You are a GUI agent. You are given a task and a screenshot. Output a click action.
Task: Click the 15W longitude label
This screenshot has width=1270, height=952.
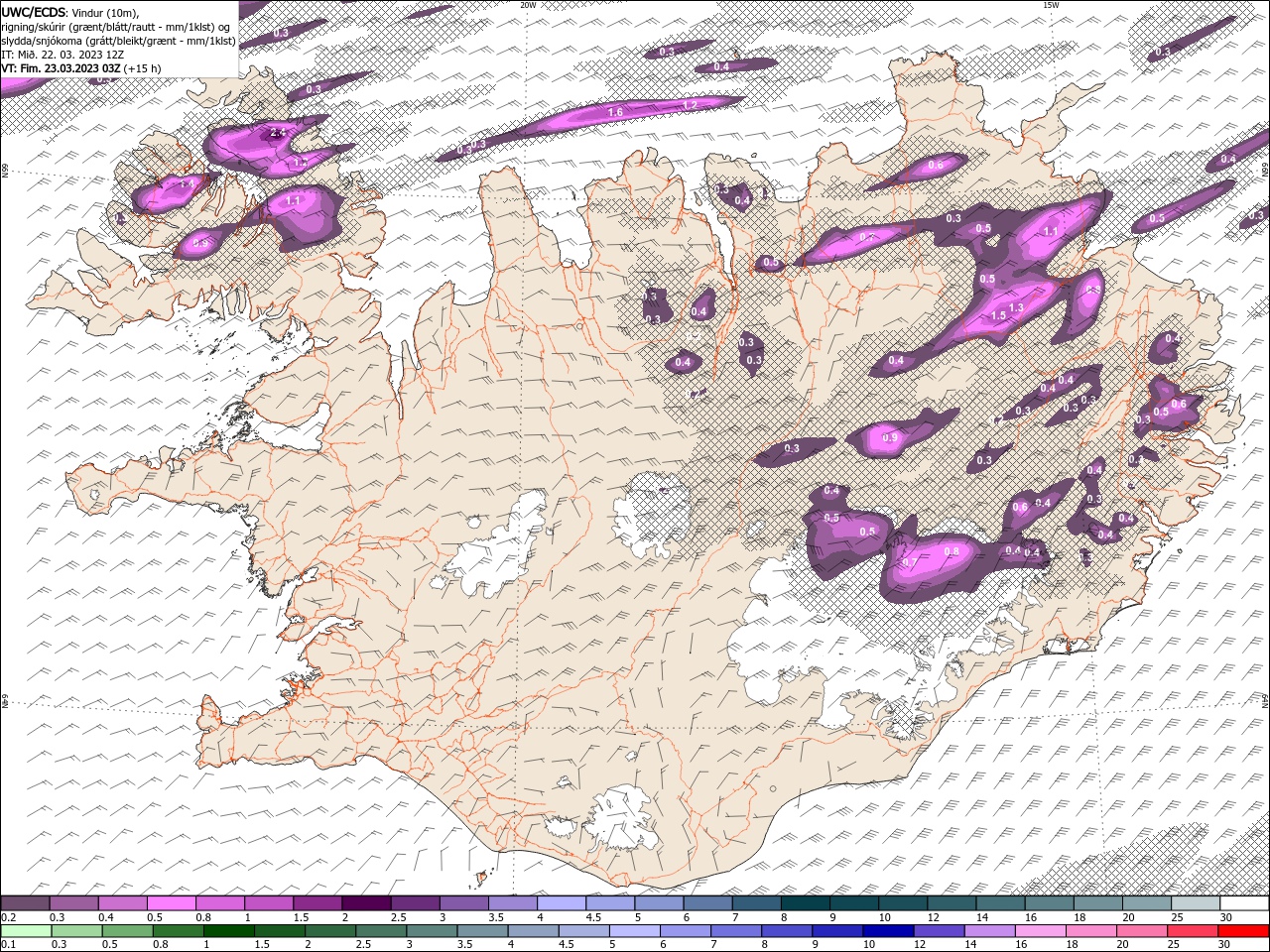(x=1051, y=5)
